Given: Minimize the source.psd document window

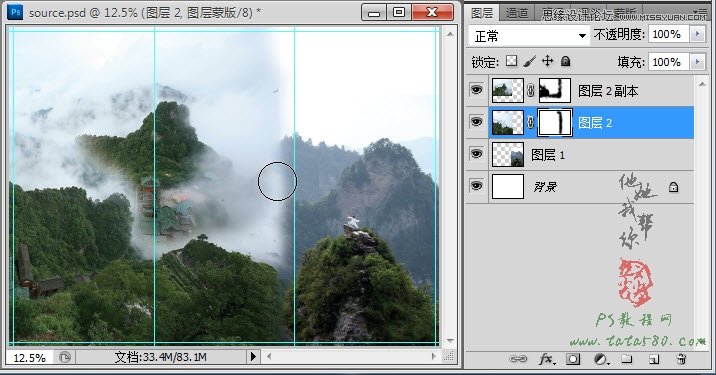Looking at the screenshot, I should tap(374, 12).
